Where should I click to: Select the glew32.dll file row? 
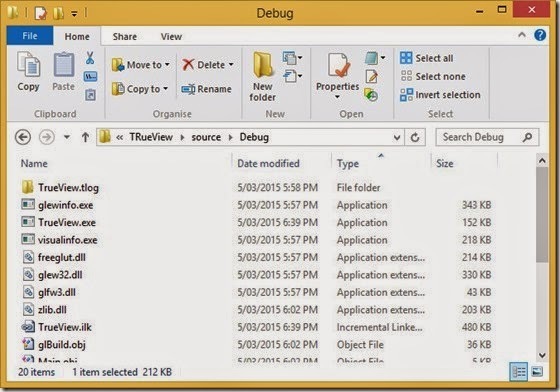(256, 275)
